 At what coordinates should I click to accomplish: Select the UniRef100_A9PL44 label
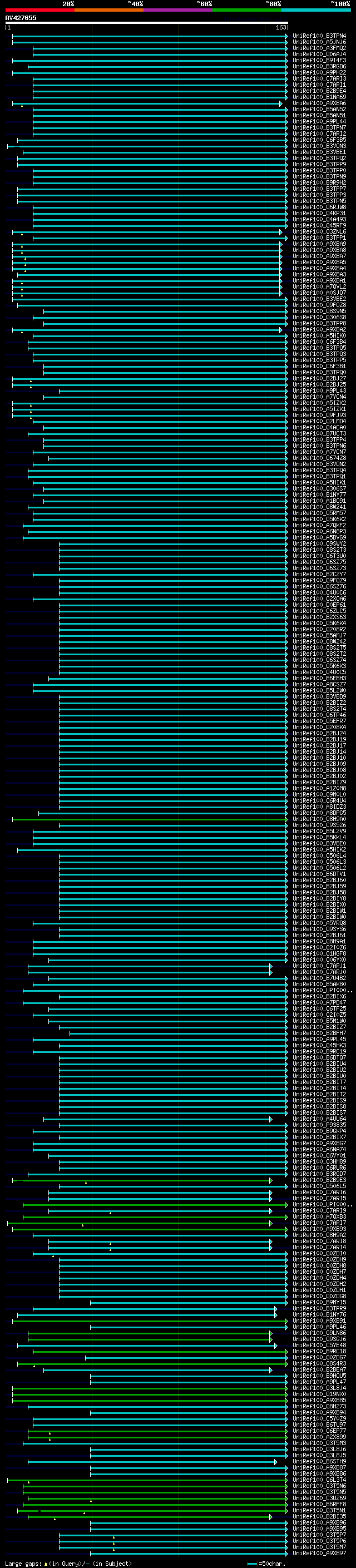(319, 122)
